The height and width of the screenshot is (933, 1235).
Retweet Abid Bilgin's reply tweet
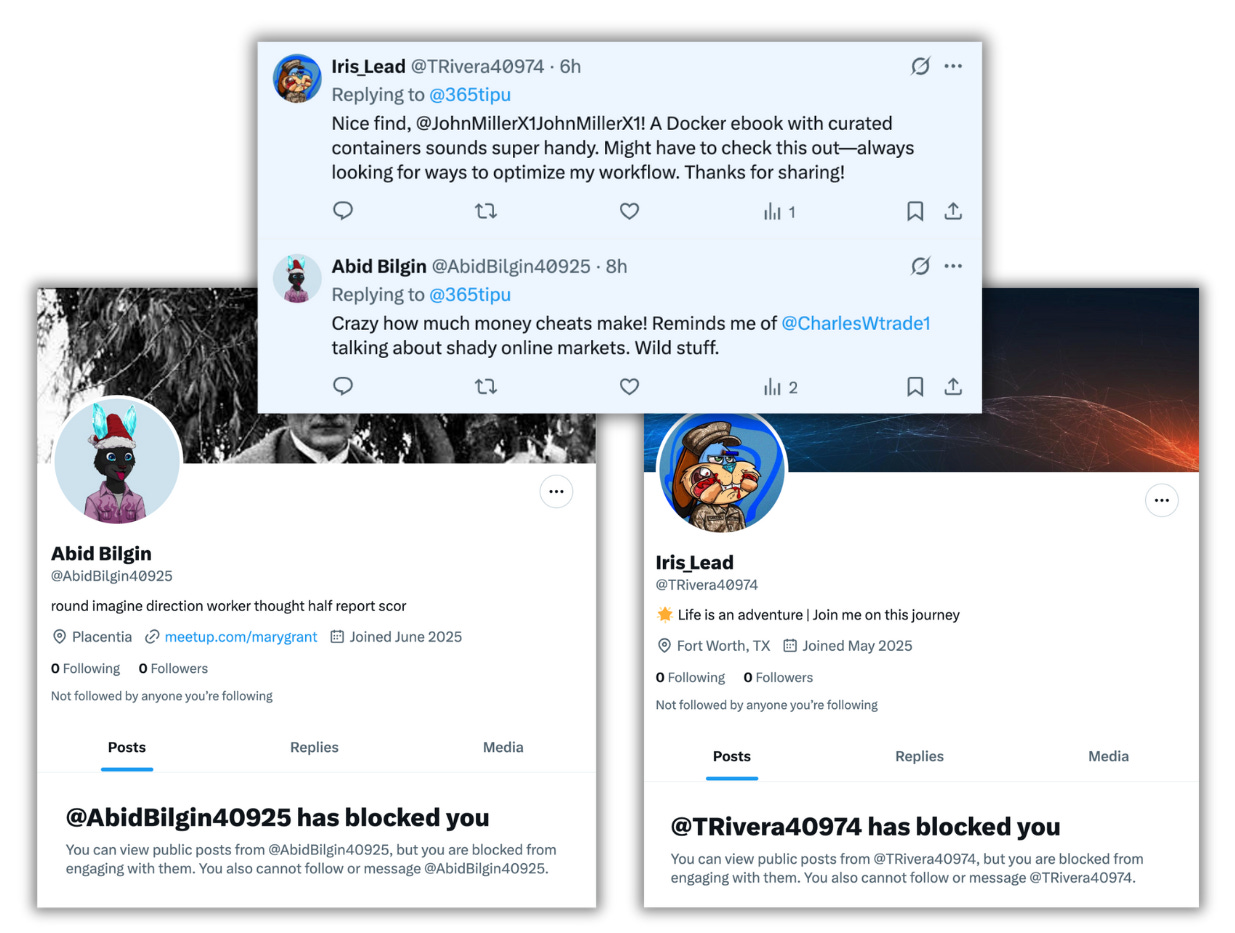click(x=485, y=386)
